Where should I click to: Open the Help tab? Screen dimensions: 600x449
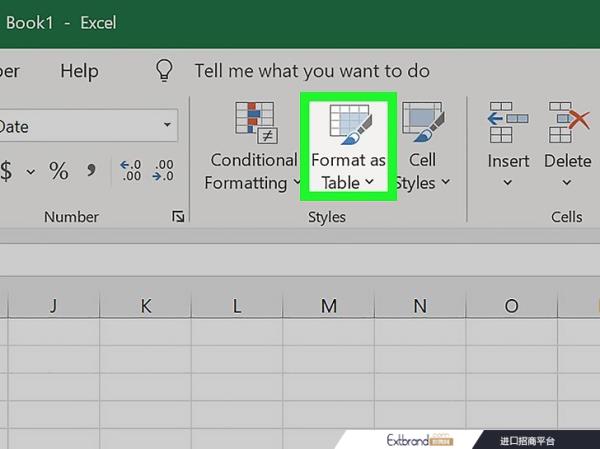[x=79, y=71]
